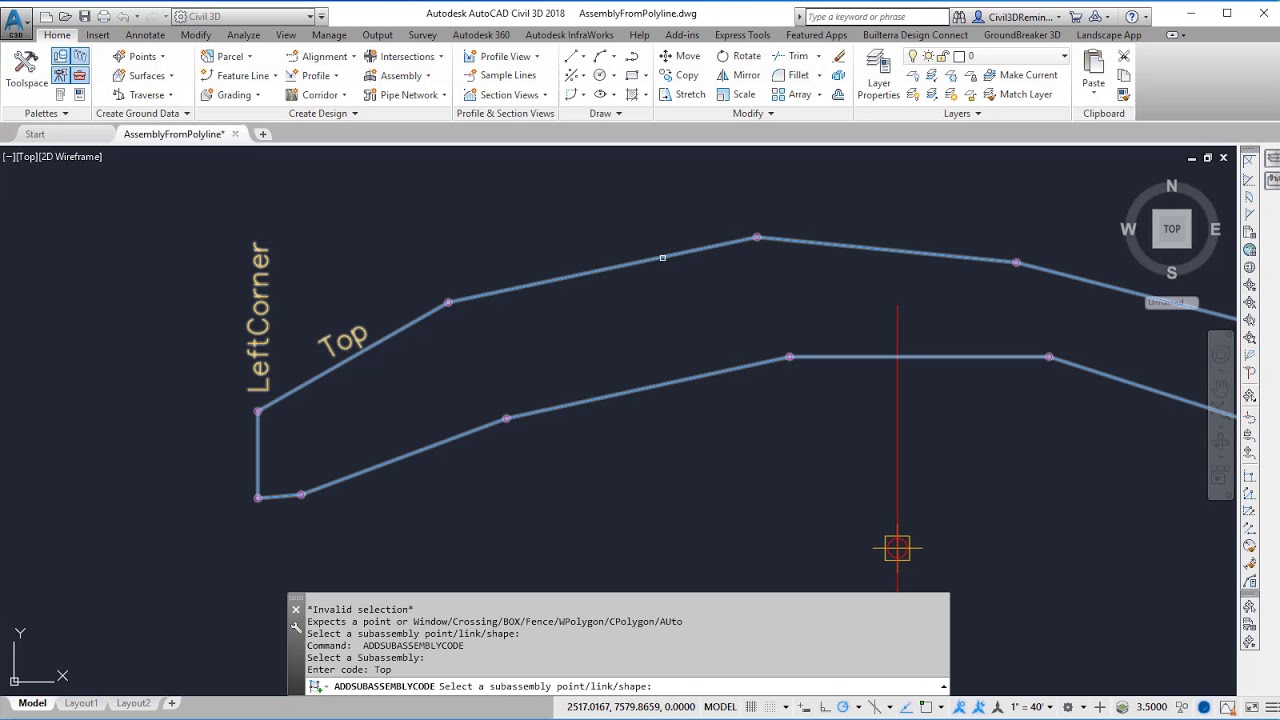1280x720 pixels.
Task: Click the Plot printer icon
Action: click(x=104, y=16)
